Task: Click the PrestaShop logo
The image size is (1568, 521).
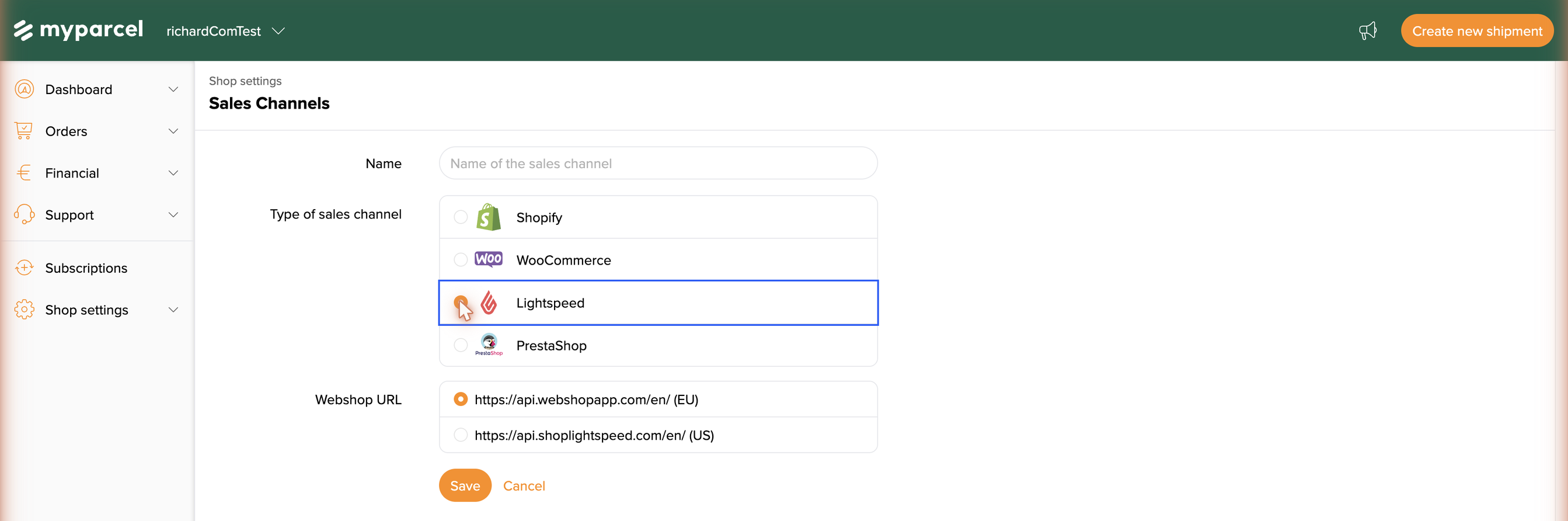Action: point(488,345)
